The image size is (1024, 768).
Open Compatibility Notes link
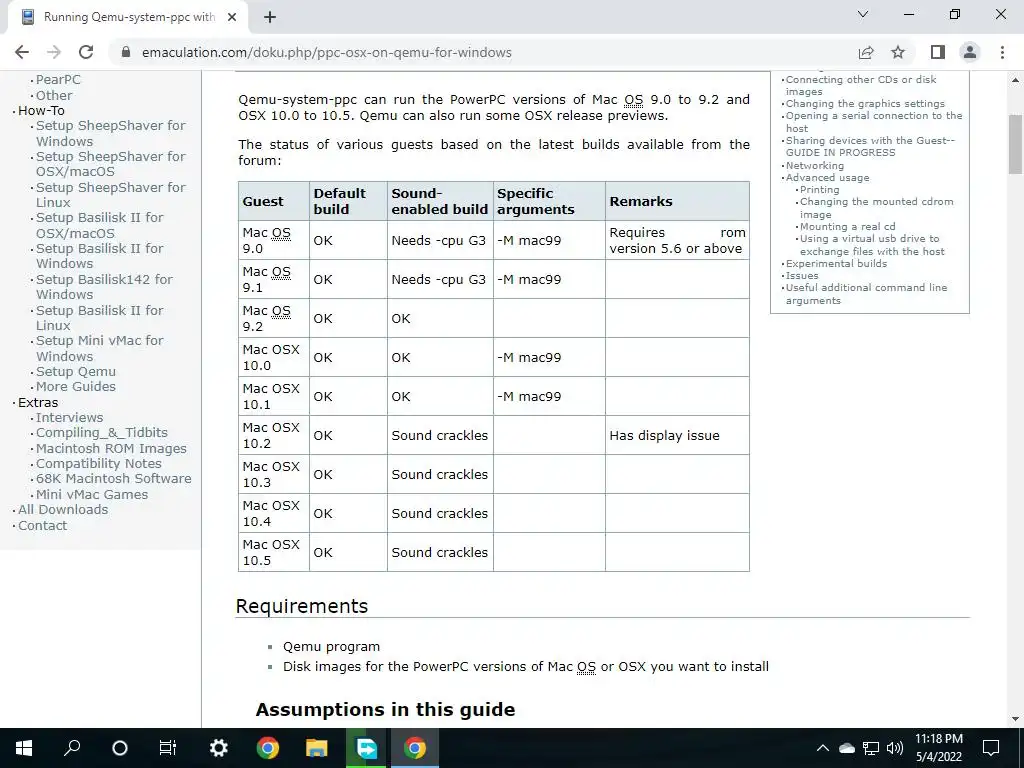99,464
